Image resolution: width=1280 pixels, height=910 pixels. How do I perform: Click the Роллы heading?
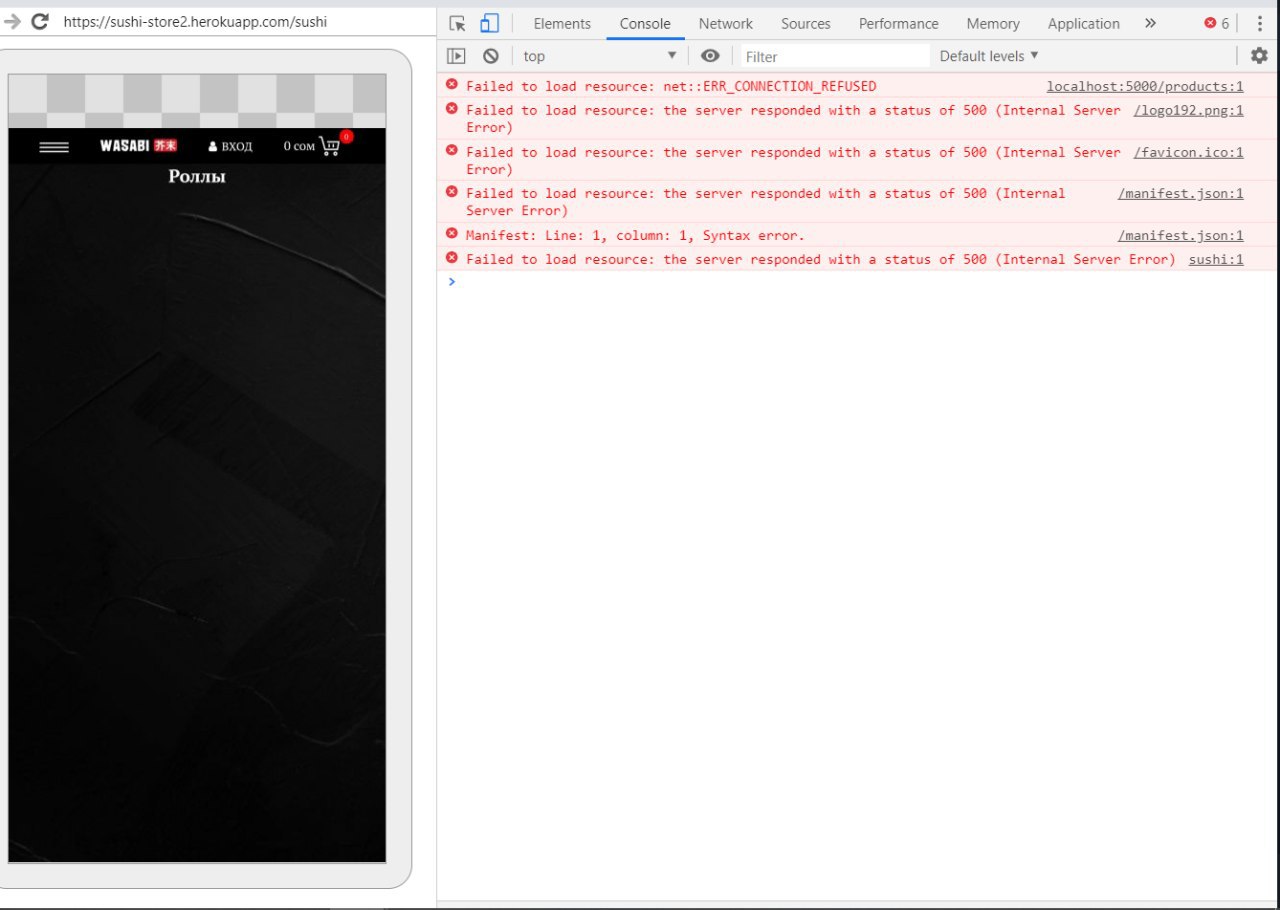click(x=197, y=177)
